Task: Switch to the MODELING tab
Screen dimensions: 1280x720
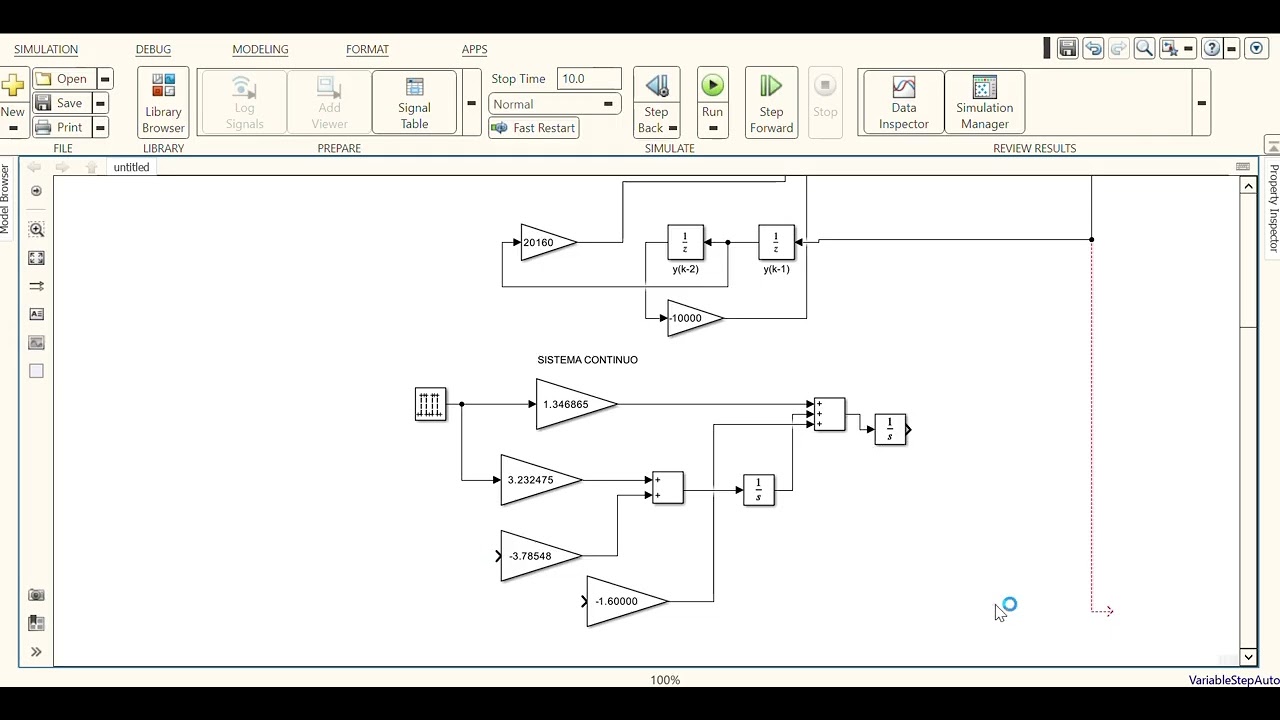Action: pyautogui.click(x=260, y=49)
